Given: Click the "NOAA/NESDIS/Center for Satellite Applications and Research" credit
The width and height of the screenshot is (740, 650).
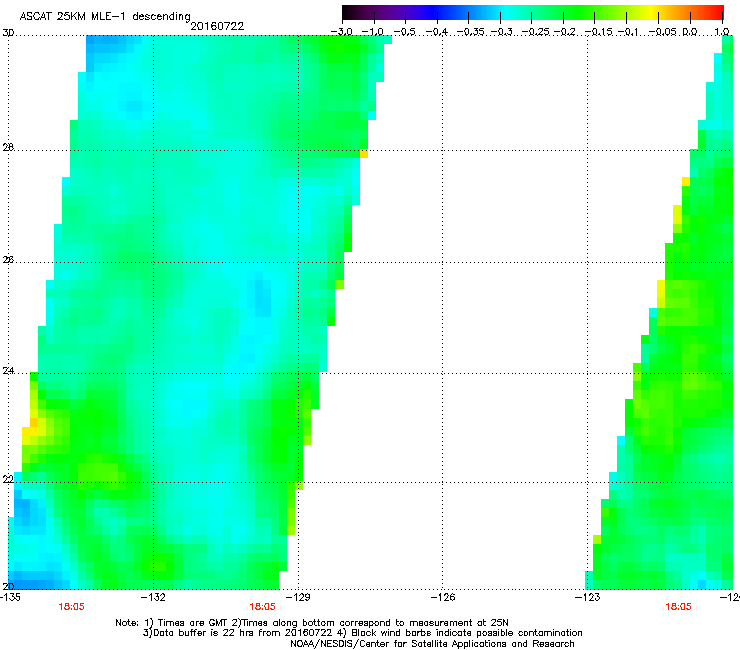Looking at the screenshot, I should click(432, 644).
